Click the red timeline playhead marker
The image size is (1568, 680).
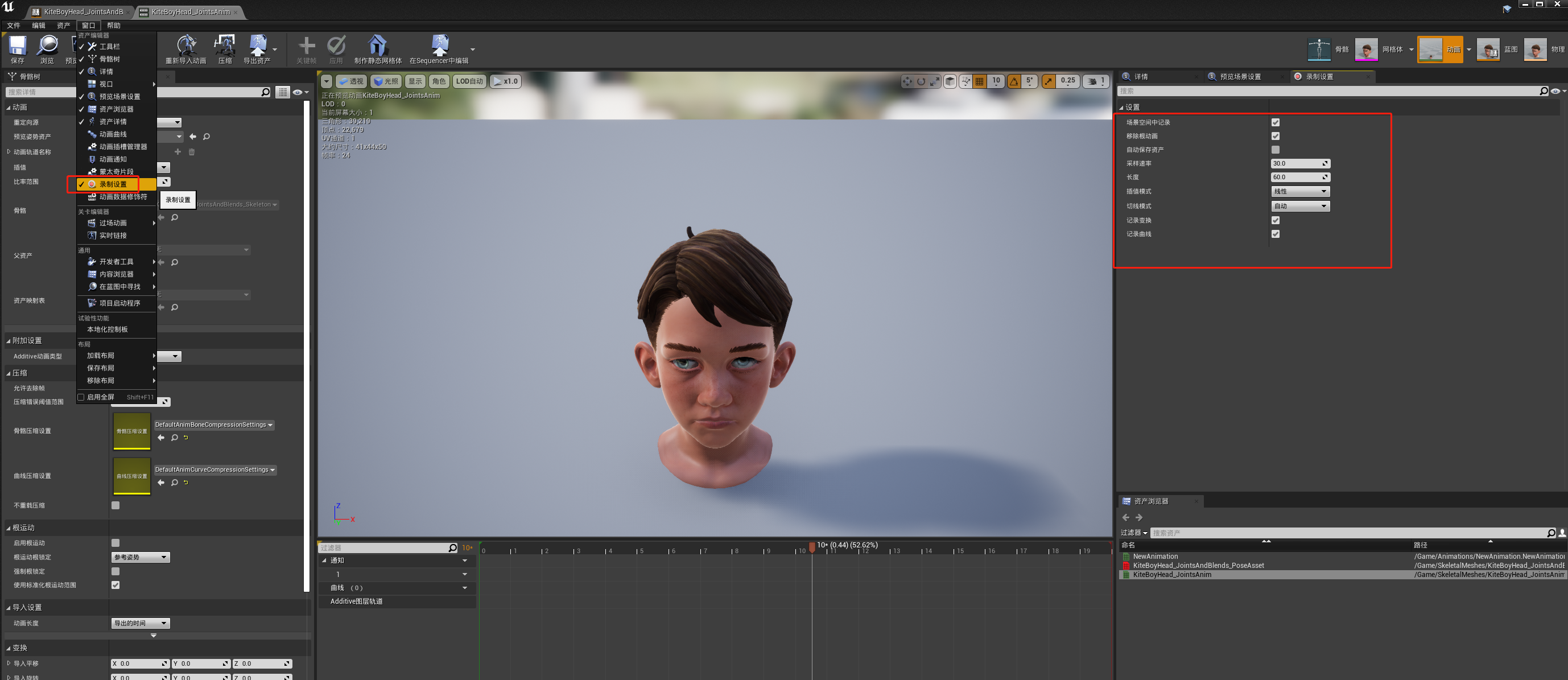click(x=811, y=546)
